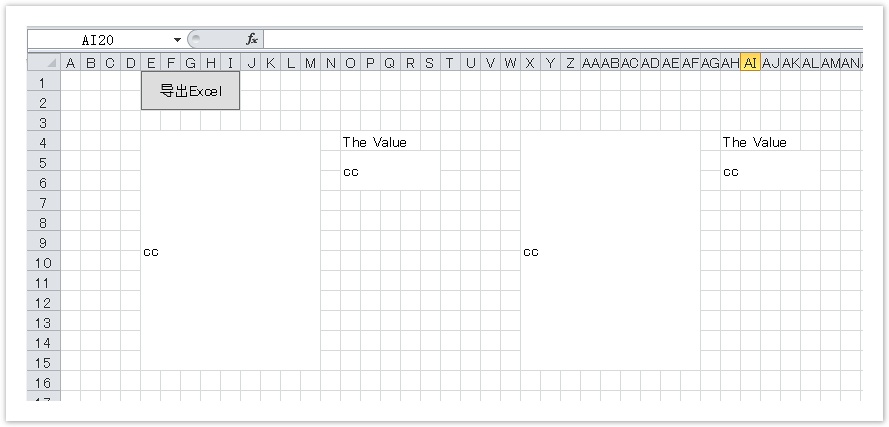Select column header M

point(310,63)
